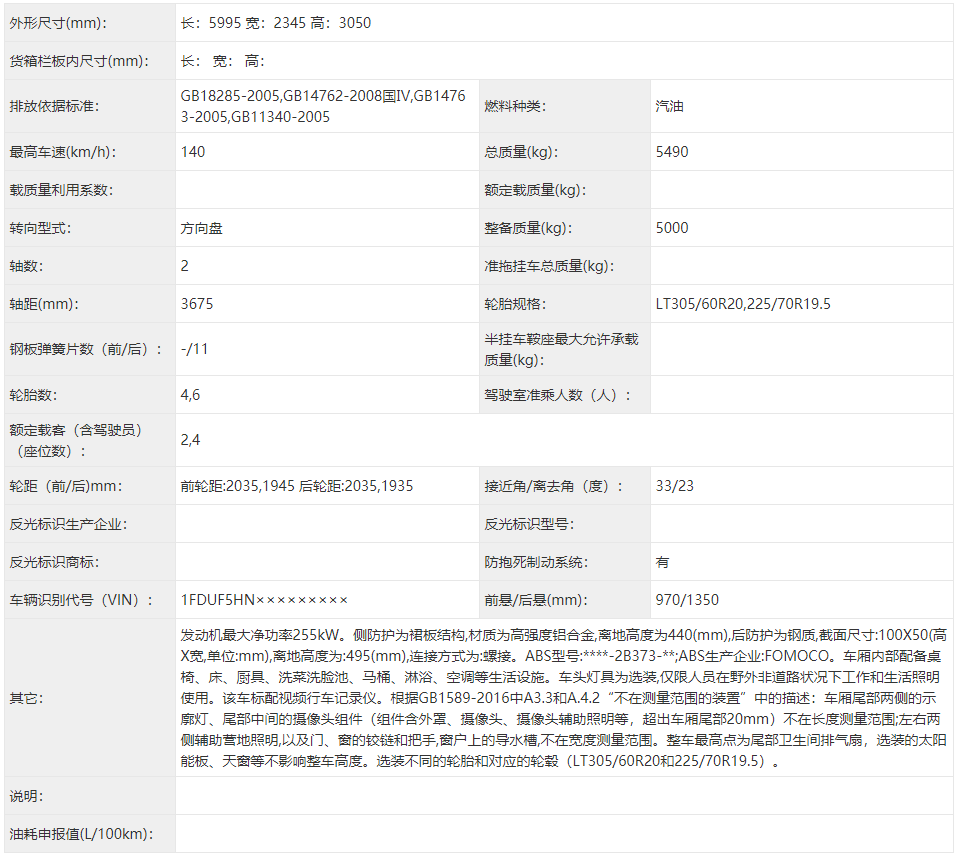This screenshot has width=960, height=859.
Task: Click the 防抱死制动系统 label
Action: (x=536, y=563)
